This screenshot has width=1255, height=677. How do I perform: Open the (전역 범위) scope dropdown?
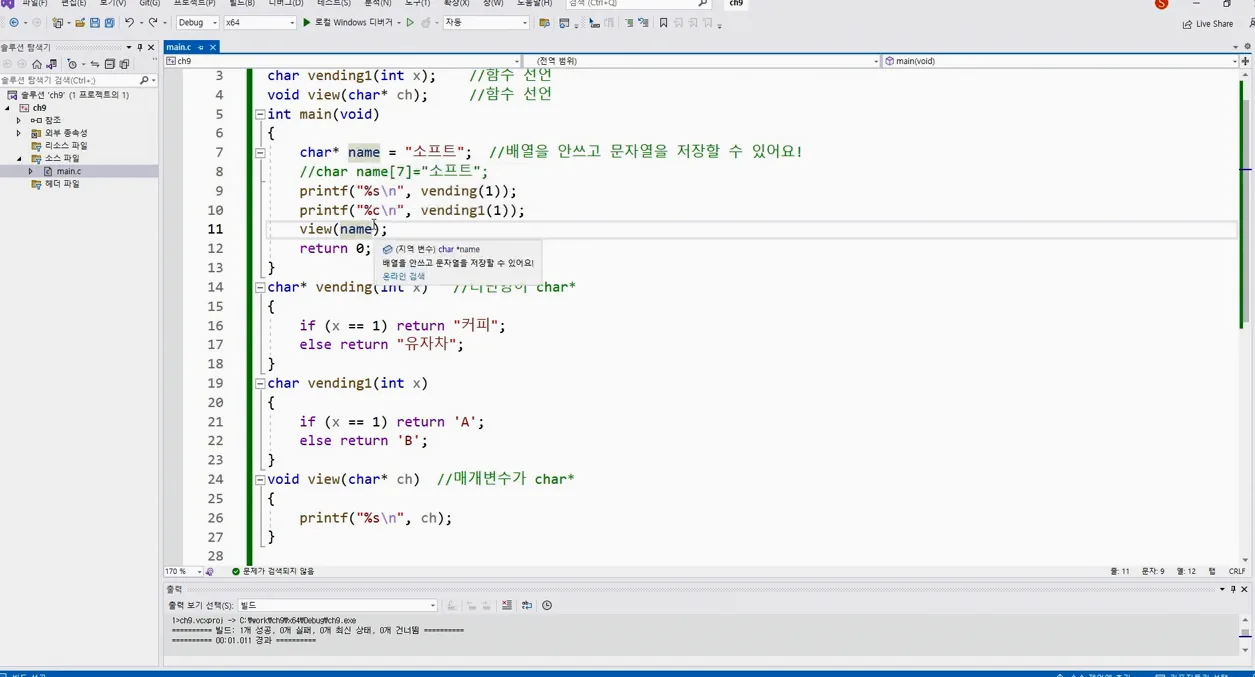pos(702,61)
